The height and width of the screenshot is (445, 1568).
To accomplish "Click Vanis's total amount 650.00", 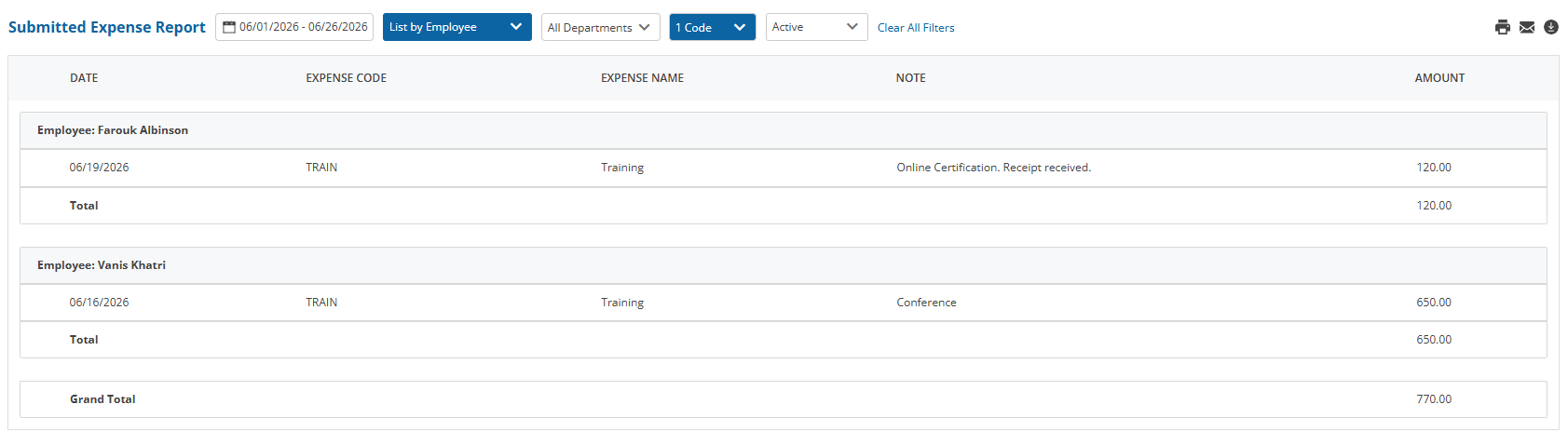I will click(1434, 340).
